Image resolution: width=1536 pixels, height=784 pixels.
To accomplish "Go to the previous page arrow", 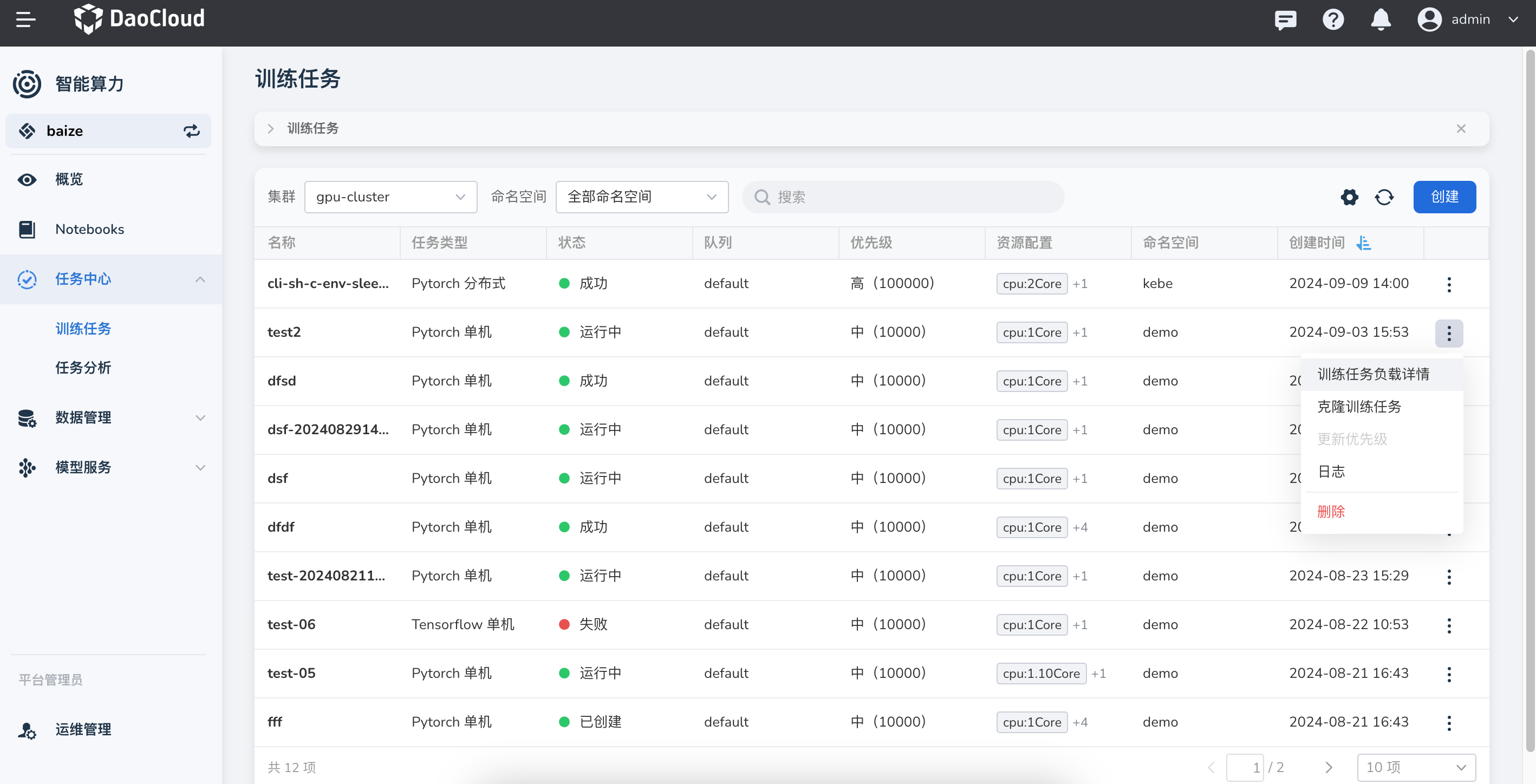I will tap(1211, 767).
